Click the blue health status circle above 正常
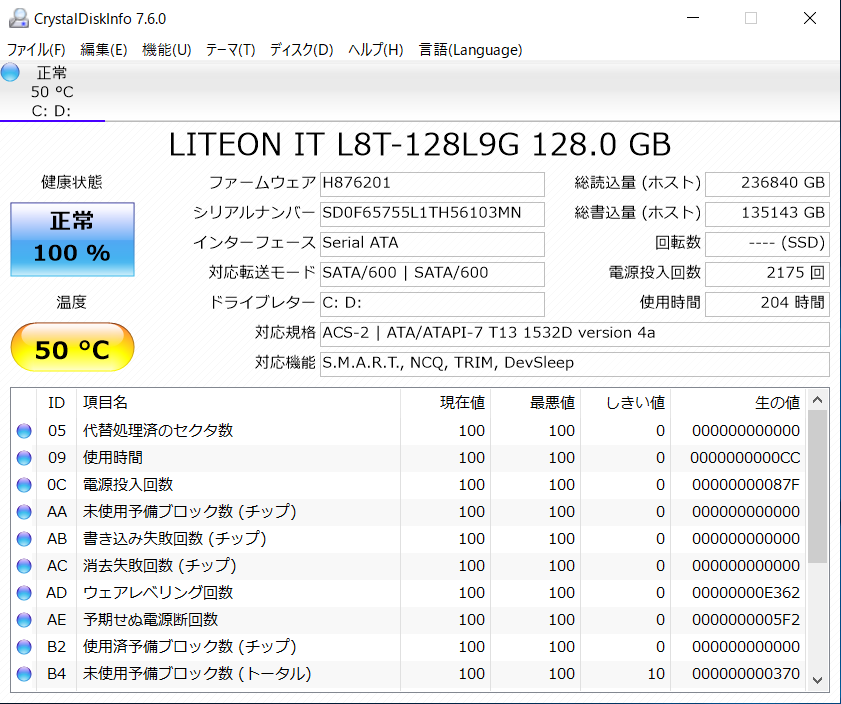 10,72
